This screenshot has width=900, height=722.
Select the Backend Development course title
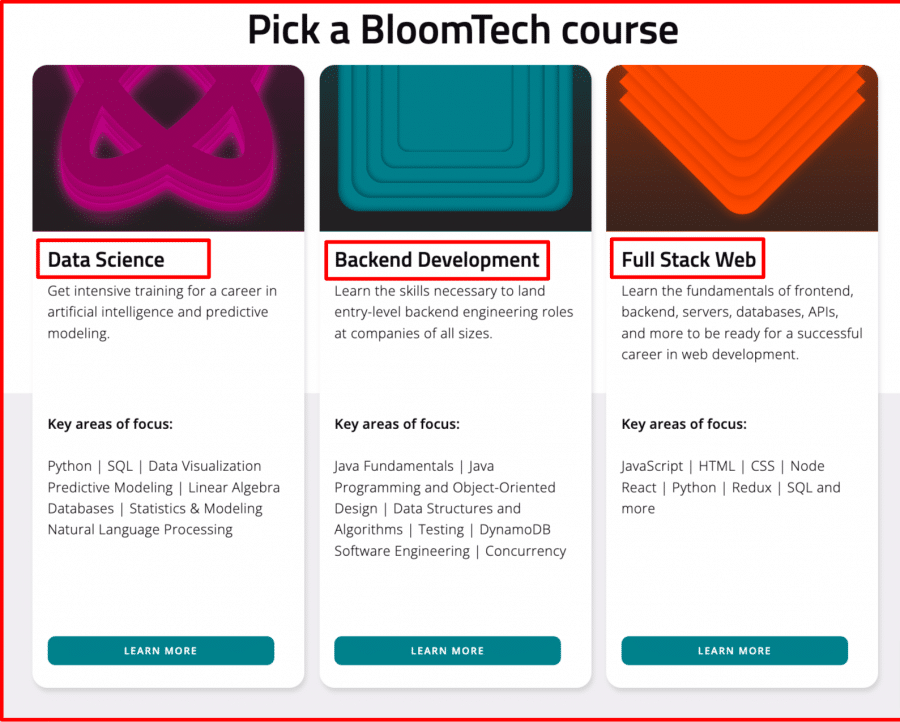[437, 259]
